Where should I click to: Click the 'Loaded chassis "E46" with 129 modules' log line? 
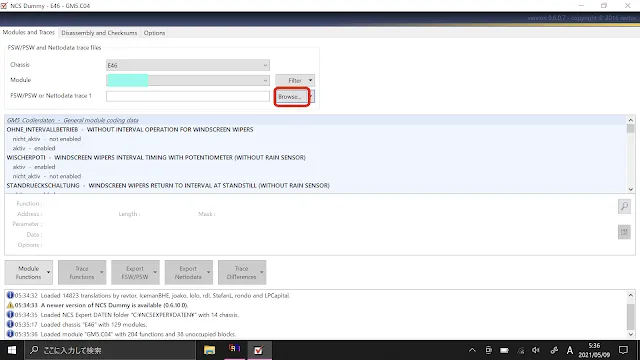coord(316,324)
